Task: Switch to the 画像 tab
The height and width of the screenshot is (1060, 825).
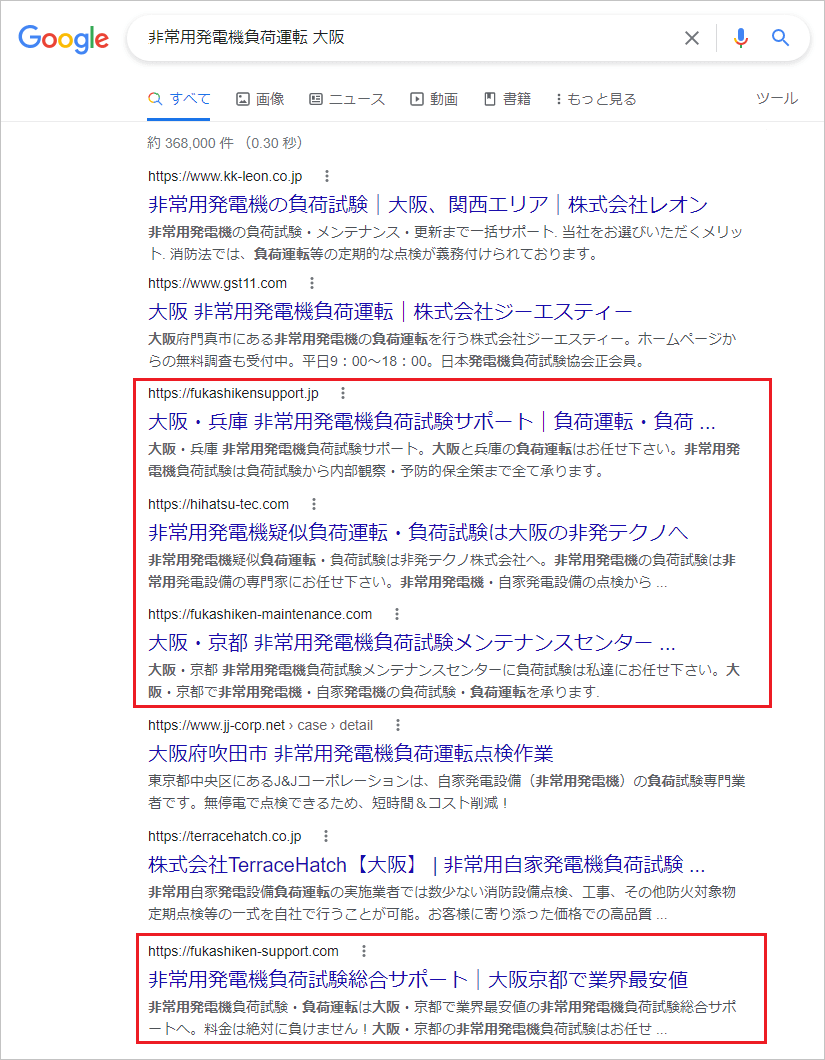Action: click(260, 99)
